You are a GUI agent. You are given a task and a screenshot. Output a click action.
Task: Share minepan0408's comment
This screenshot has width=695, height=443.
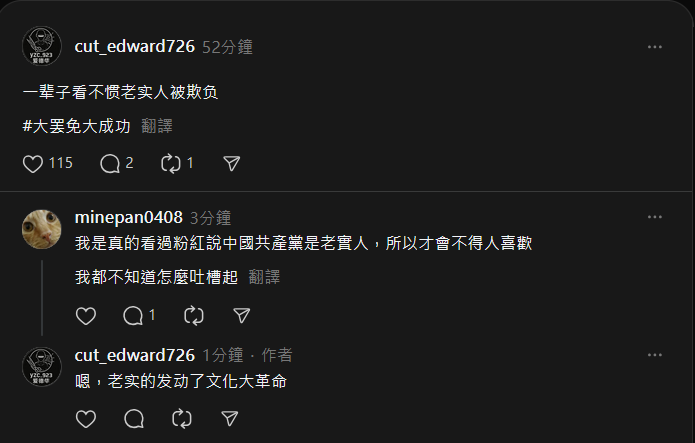[242, 316]
